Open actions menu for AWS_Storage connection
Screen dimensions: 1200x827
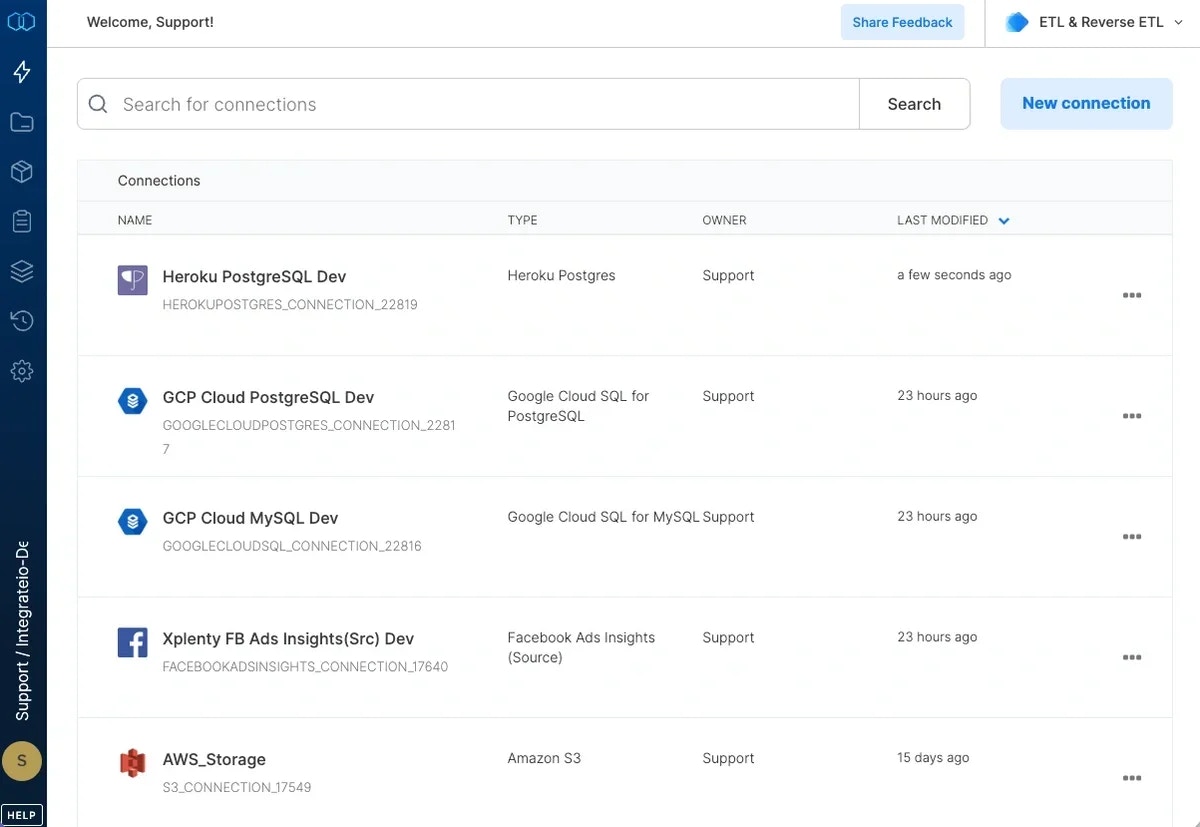1132,777
